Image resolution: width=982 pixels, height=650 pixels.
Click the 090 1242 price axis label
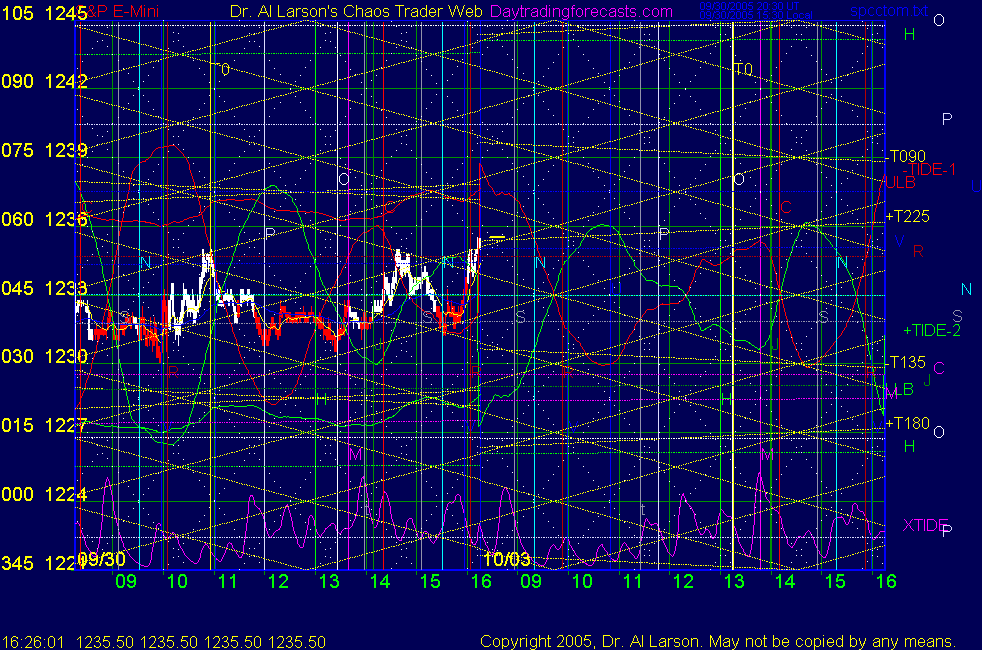[44, 81]
